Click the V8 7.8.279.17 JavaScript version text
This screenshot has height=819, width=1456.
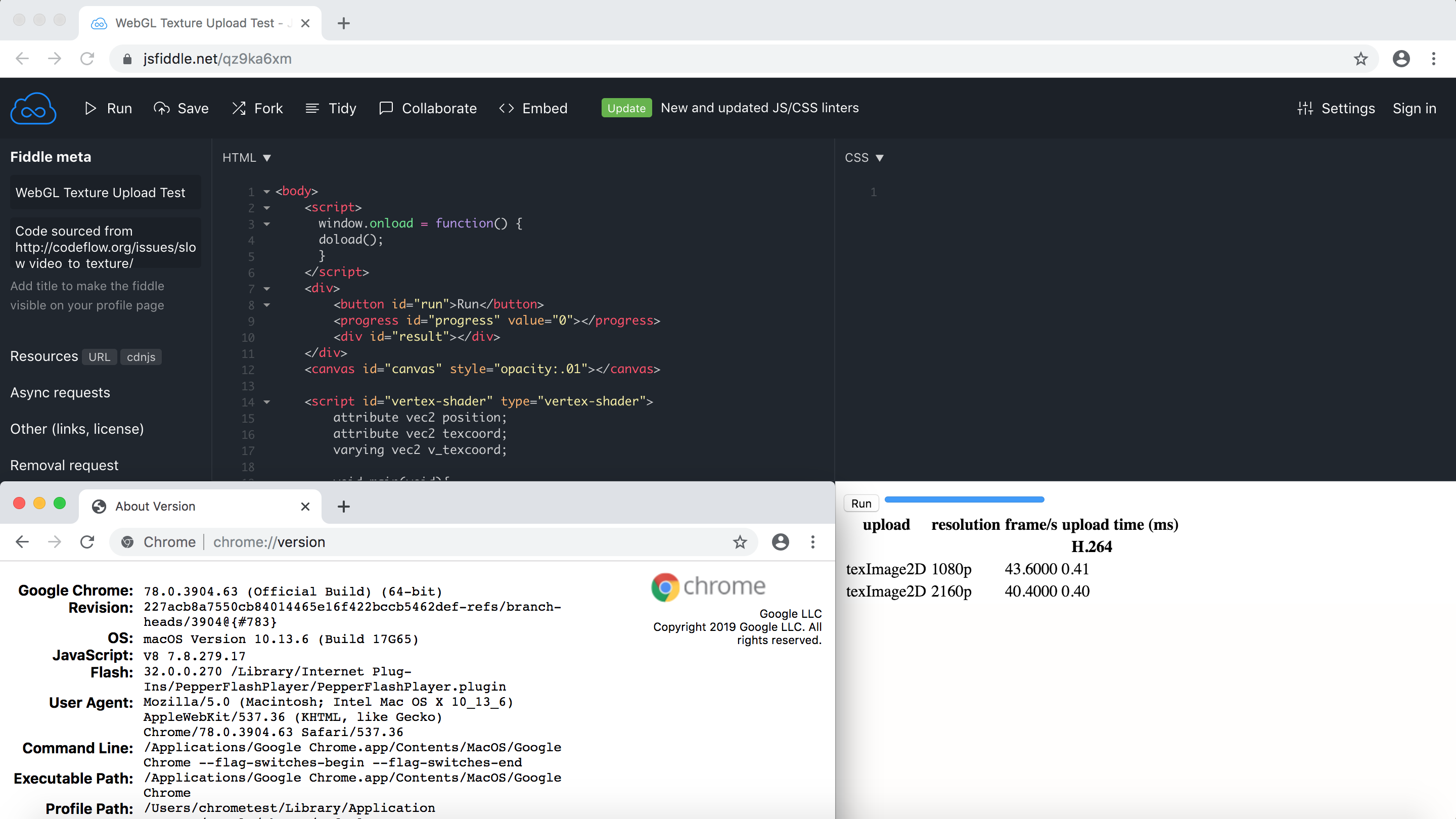[x=195, y=656]
